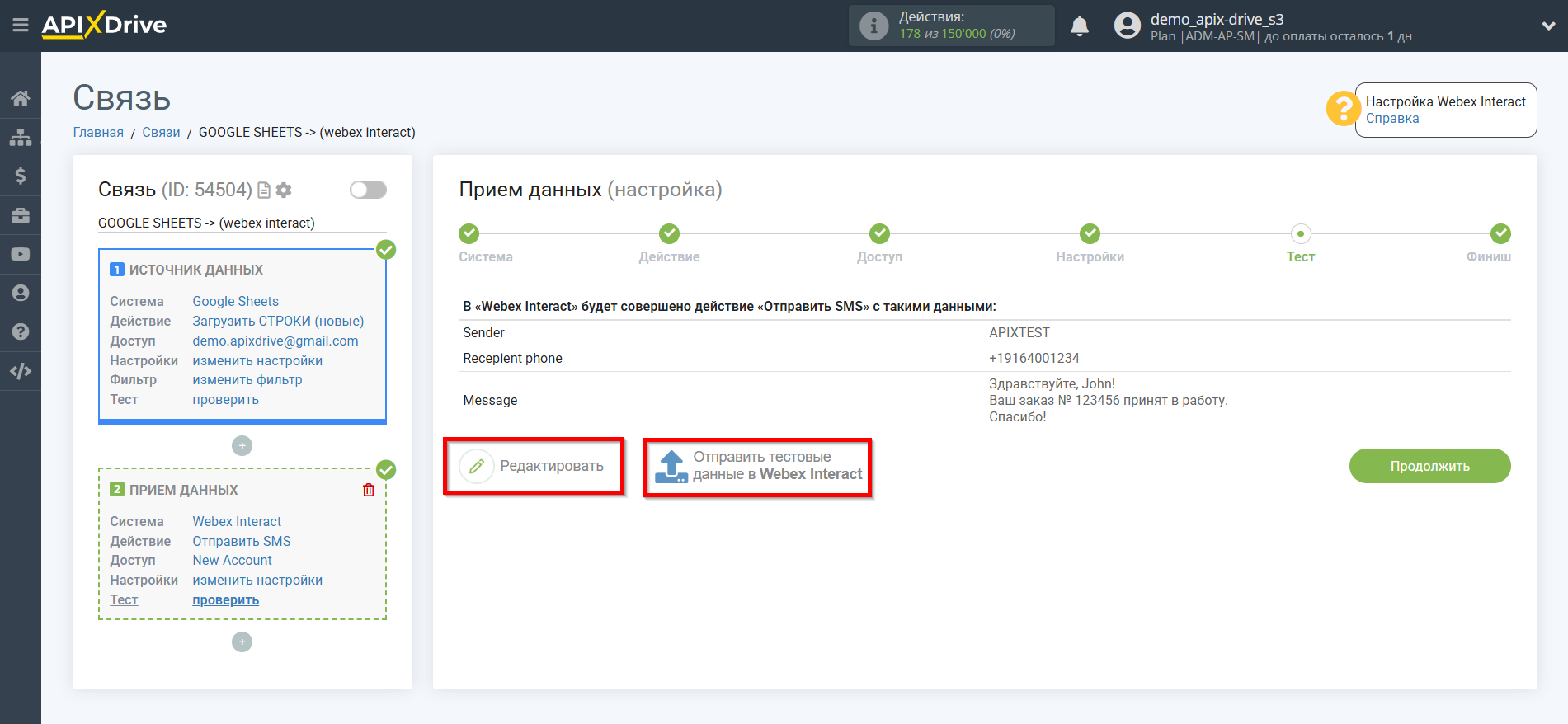Delete the data receiving block (trash icon)
Viewport: 1568px width, 724px height.
click(369, 490)
